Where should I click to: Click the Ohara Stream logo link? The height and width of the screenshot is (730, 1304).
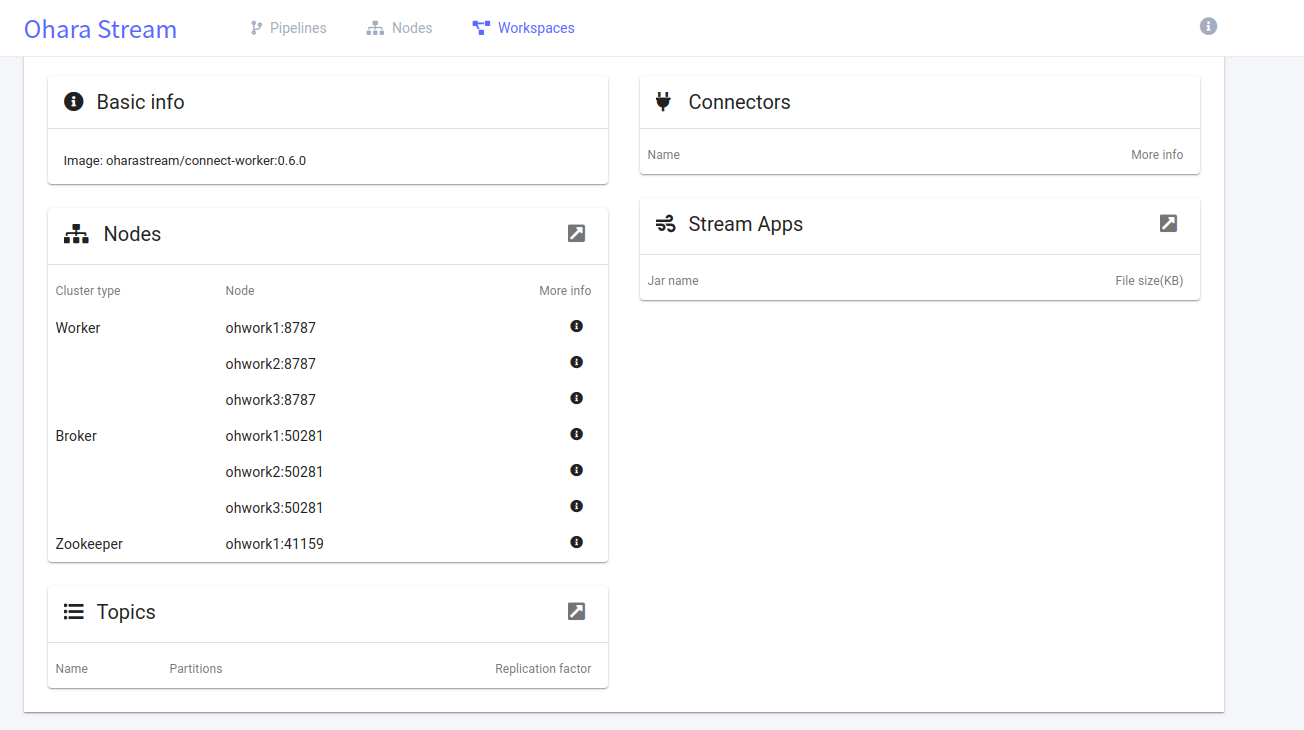100,29
